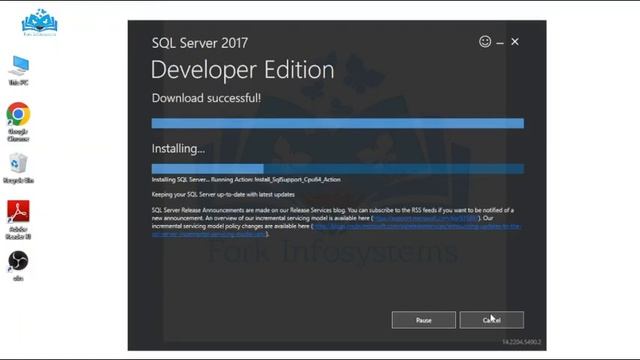640x360 pixels.
Task: Select the OBS desktop shortcut
Action: coord(18,266)
